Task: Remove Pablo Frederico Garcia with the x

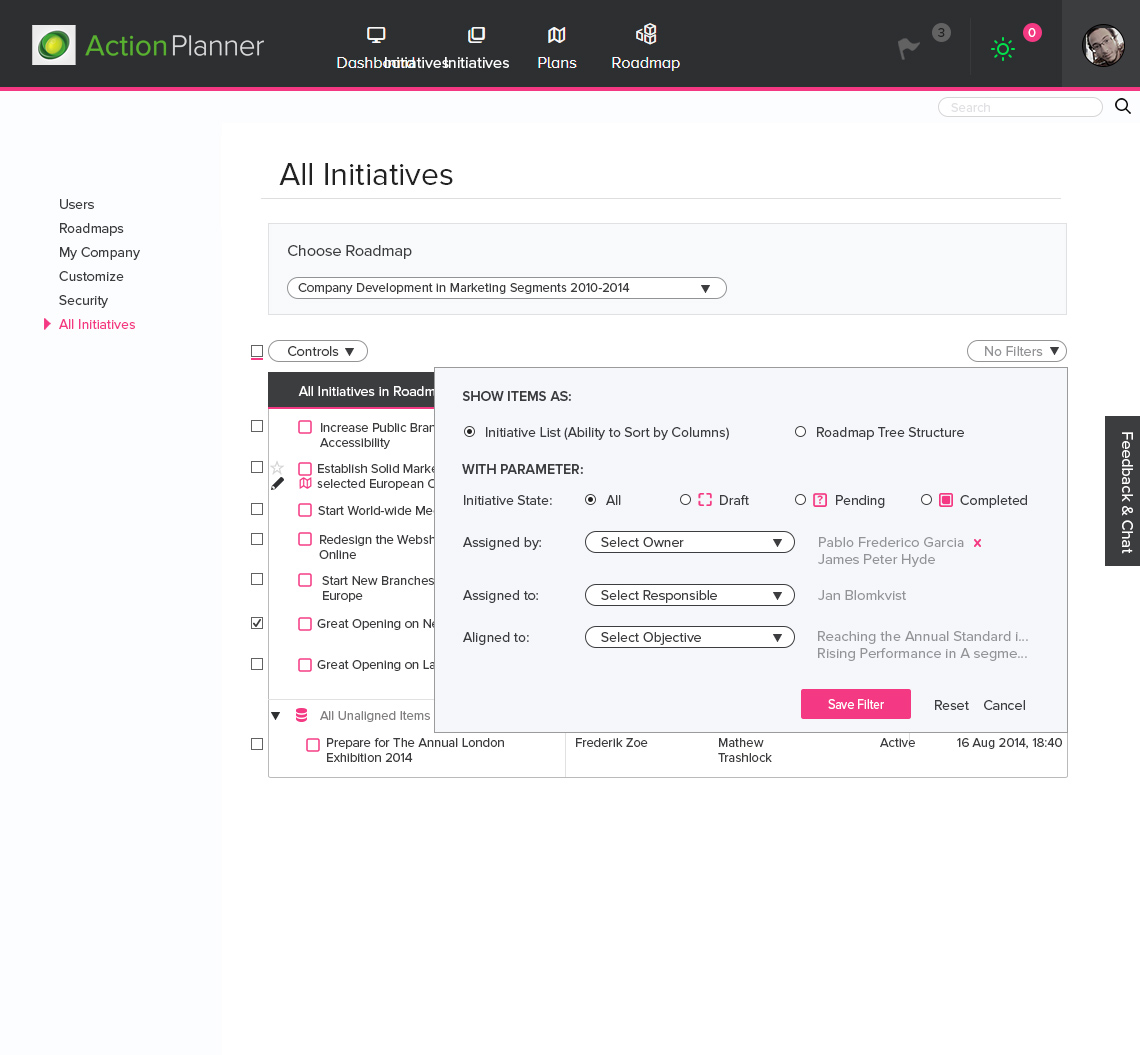Action: pos(977,543)
